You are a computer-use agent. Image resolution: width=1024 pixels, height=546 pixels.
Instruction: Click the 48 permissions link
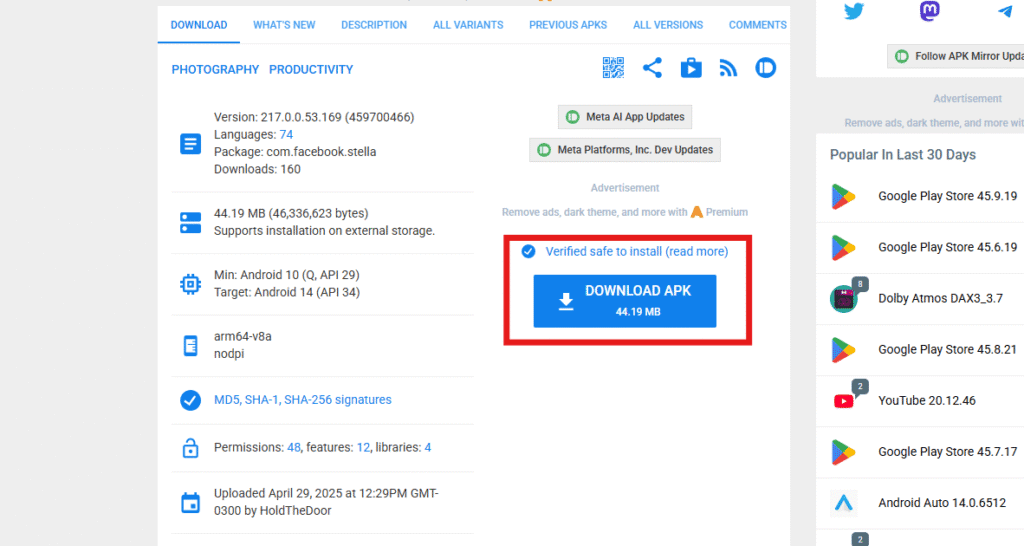(x=294, y=447)
